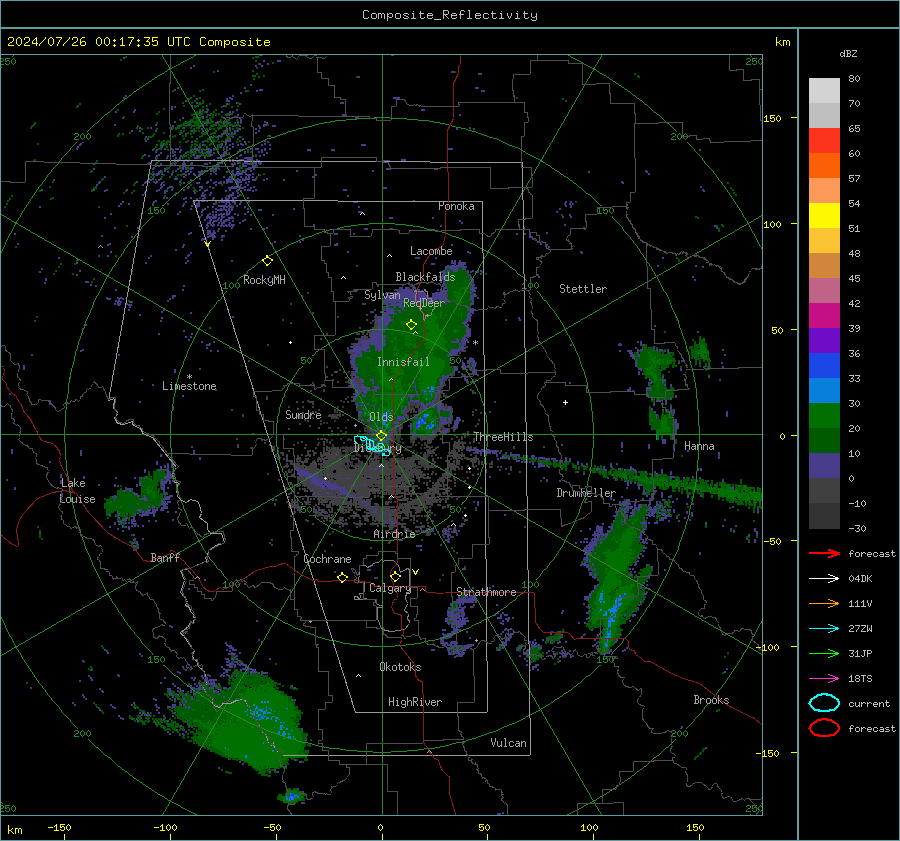Click the magenta 18TS arrow icon
The height and width of the screenshot is (841, 900).
click(824, 679)
